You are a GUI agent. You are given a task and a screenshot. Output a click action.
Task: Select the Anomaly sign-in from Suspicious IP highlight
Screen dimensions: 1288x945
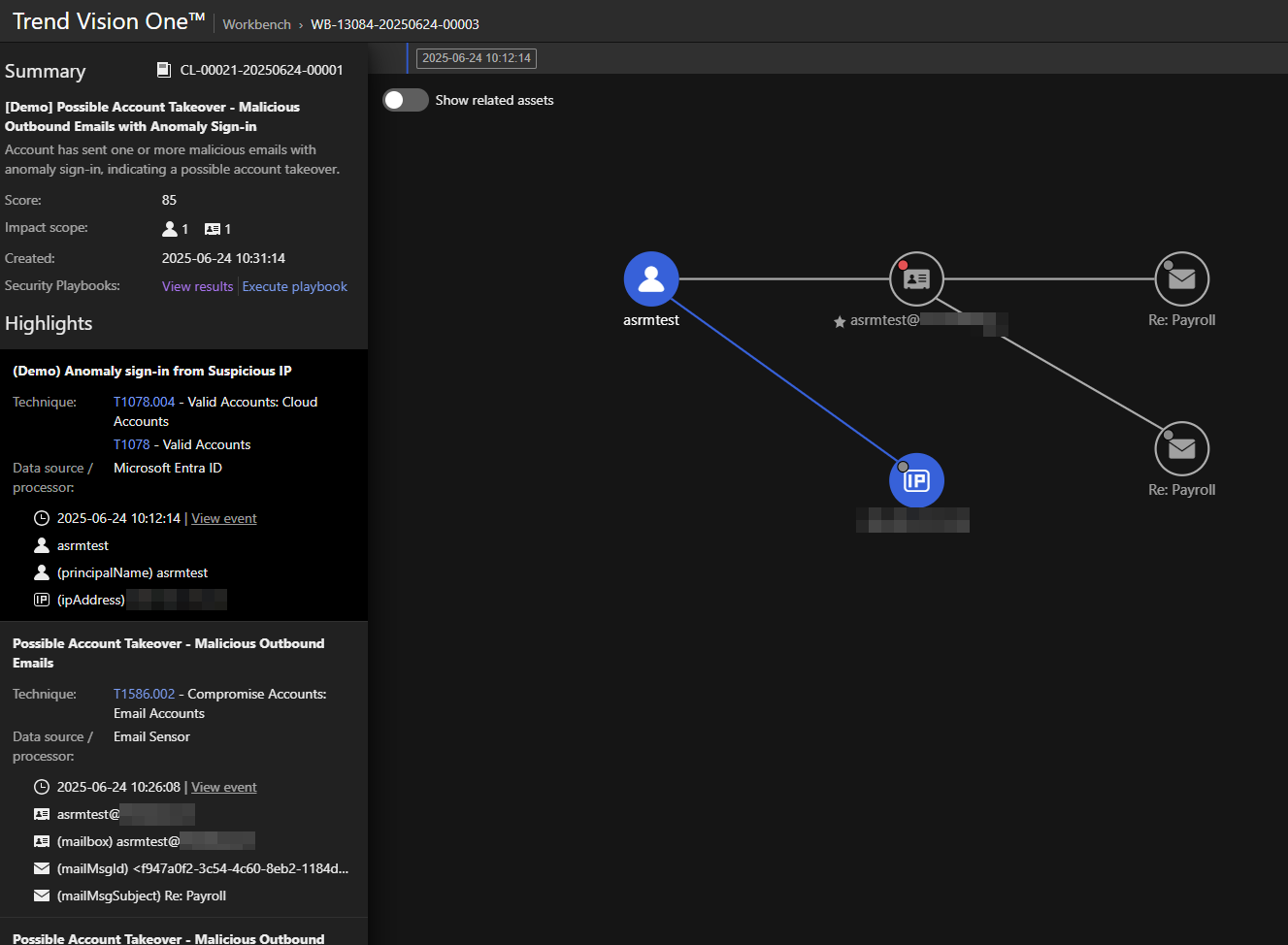pos(151,371)
